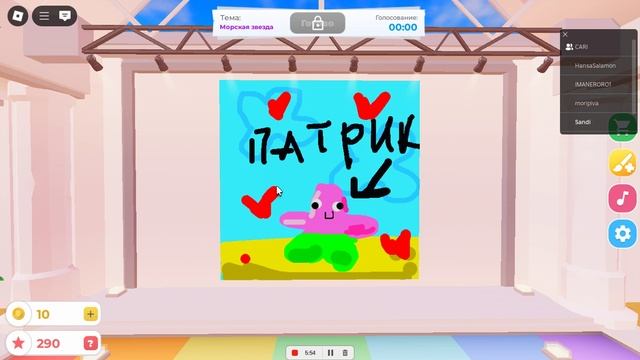Screen dimensions: 640x360
Task: Delete the recording with trash icon
Action: [345, 353]
